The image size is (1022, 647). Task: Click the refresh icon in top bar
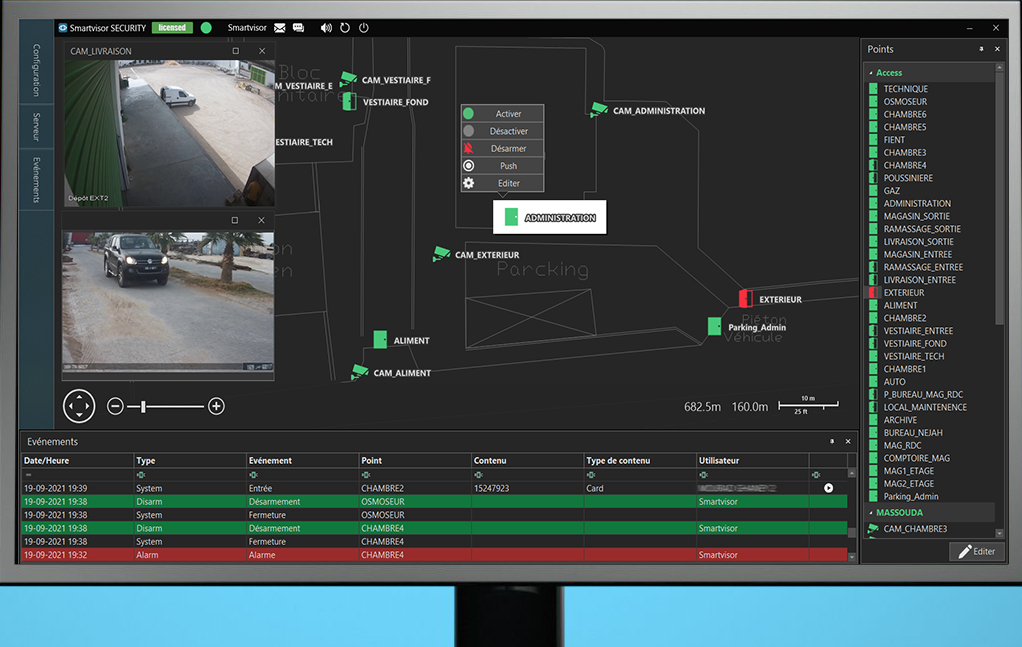345,28
